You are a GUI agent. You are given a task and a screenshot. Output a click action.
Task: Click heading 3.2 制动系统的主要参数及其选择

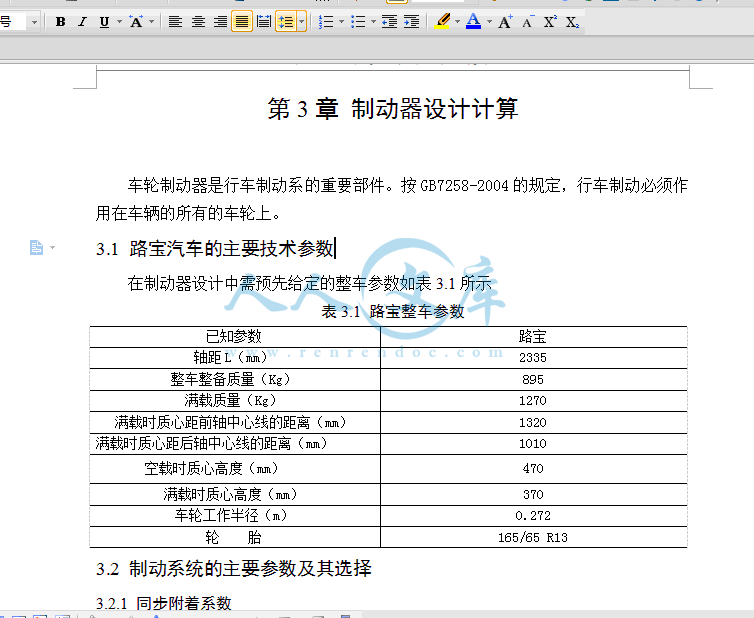[234, 569]
